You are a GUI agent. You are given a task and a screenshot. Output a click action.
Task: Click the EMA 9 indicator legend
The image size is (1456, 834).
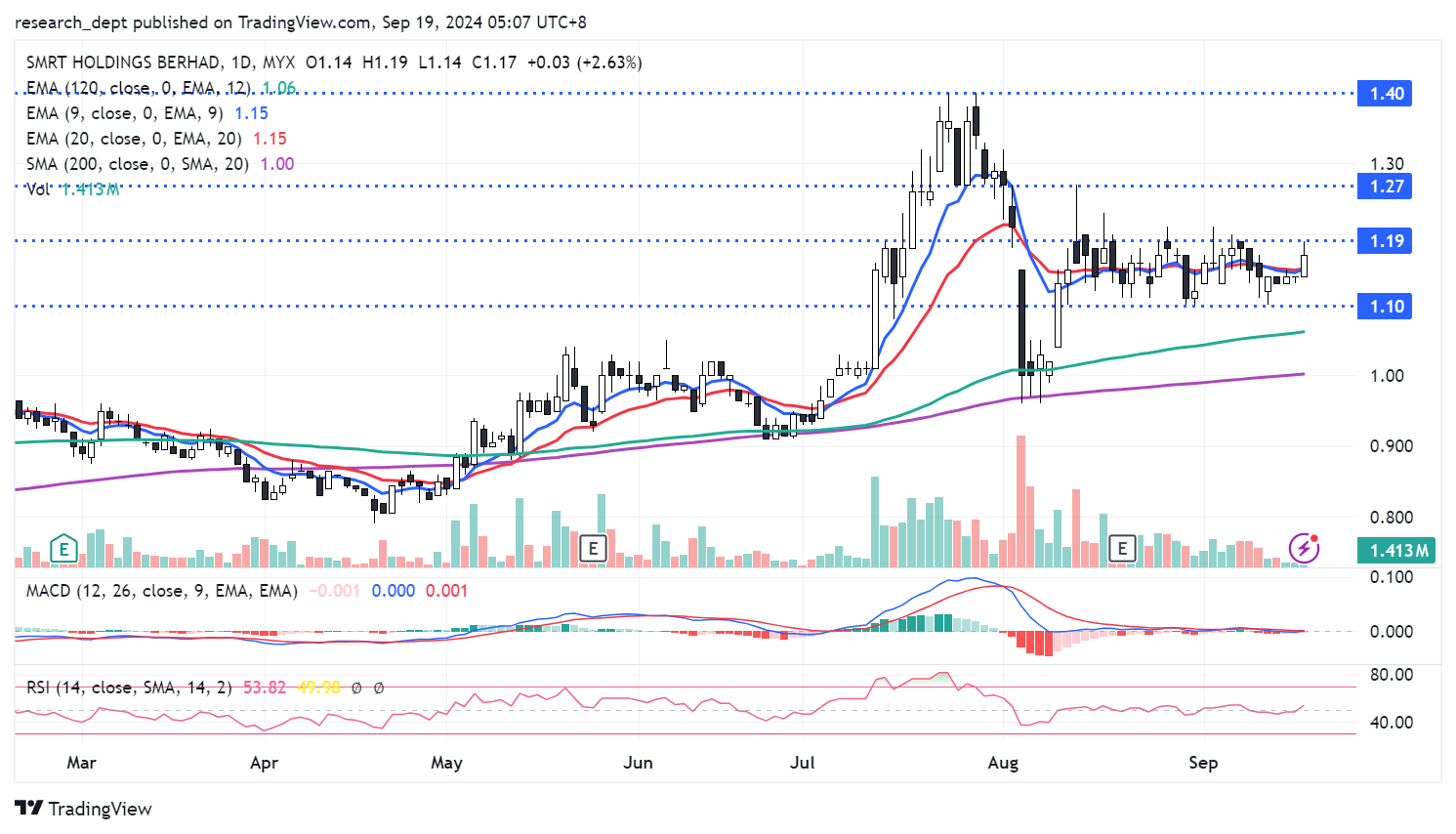[x=124, y=113]
